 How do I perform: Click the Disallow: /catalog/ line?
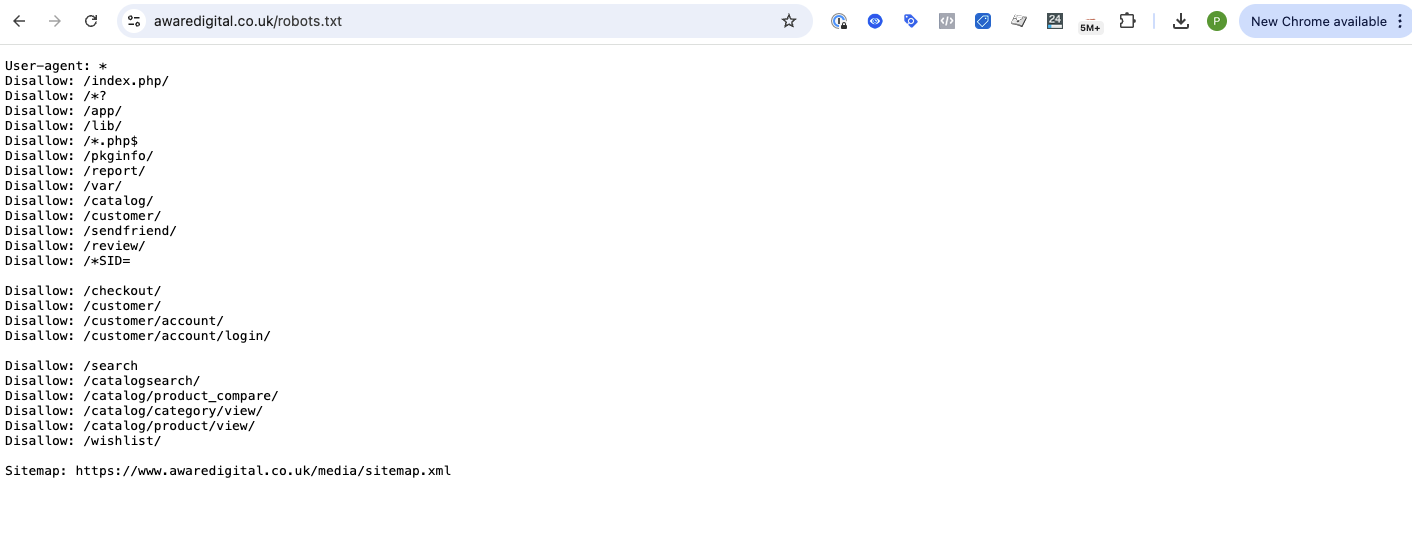[79, 201]
